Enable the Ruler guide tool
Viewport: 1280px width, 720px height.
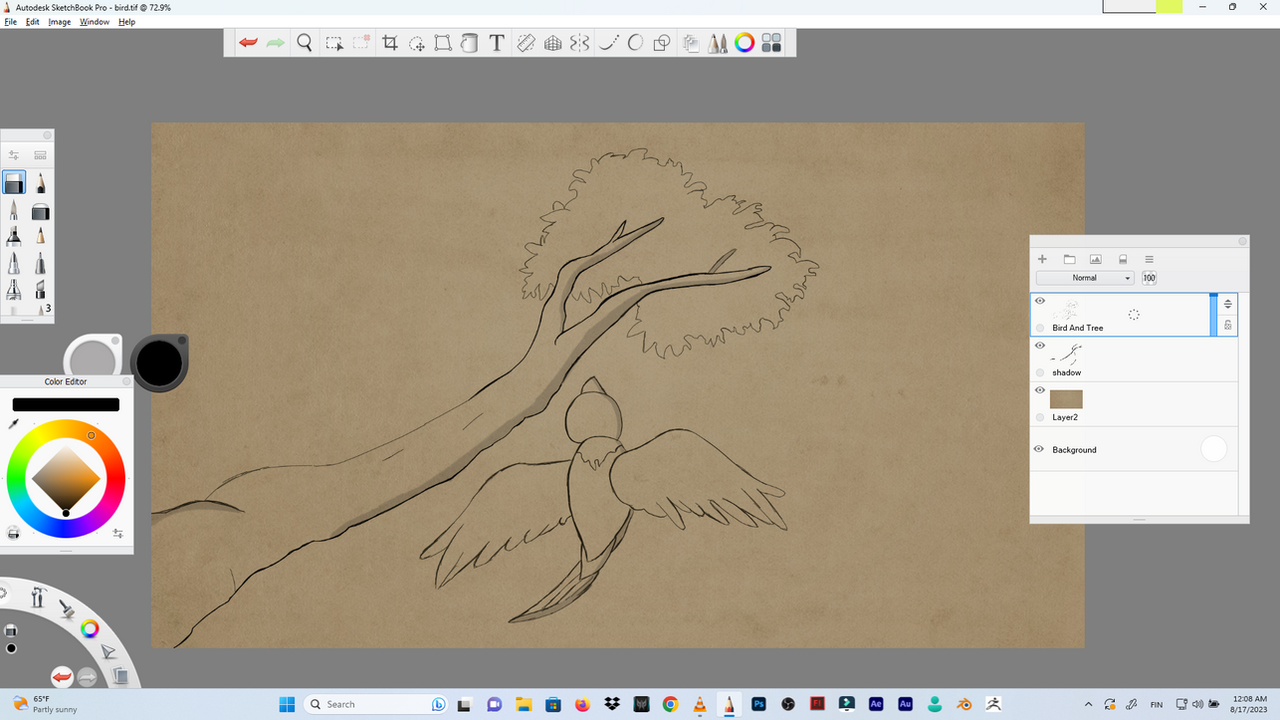tap(526, 43)
